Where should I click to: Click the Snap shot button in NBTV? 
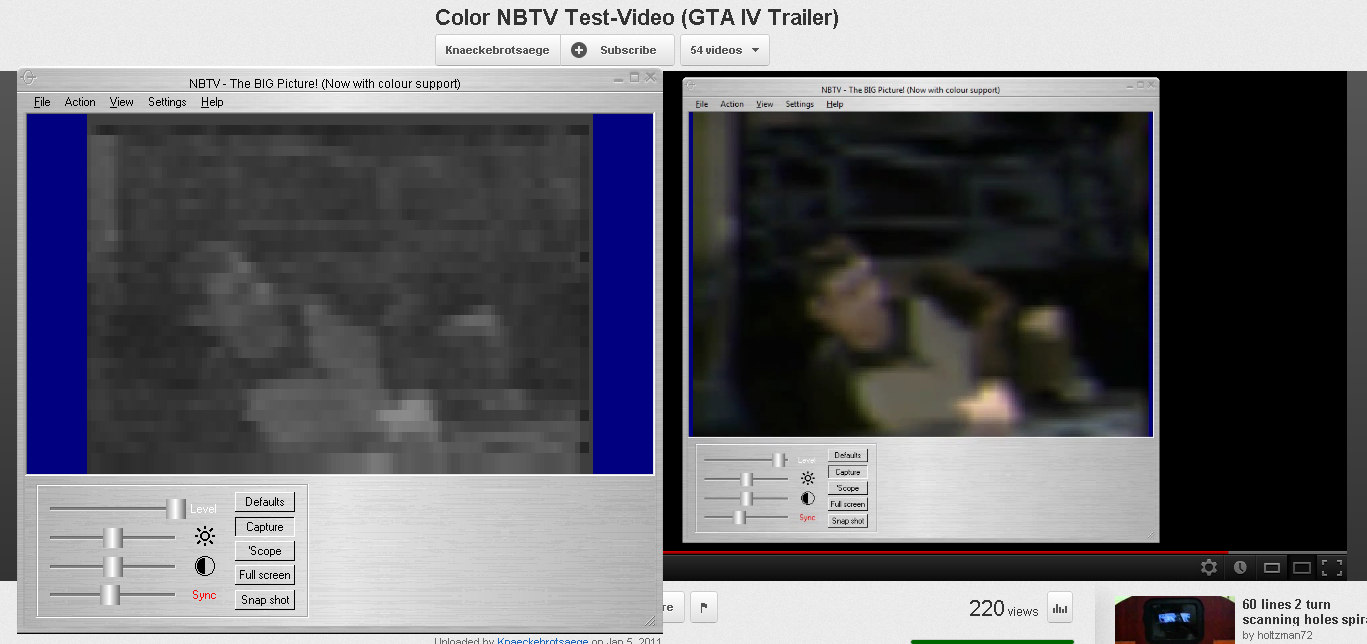265,600
